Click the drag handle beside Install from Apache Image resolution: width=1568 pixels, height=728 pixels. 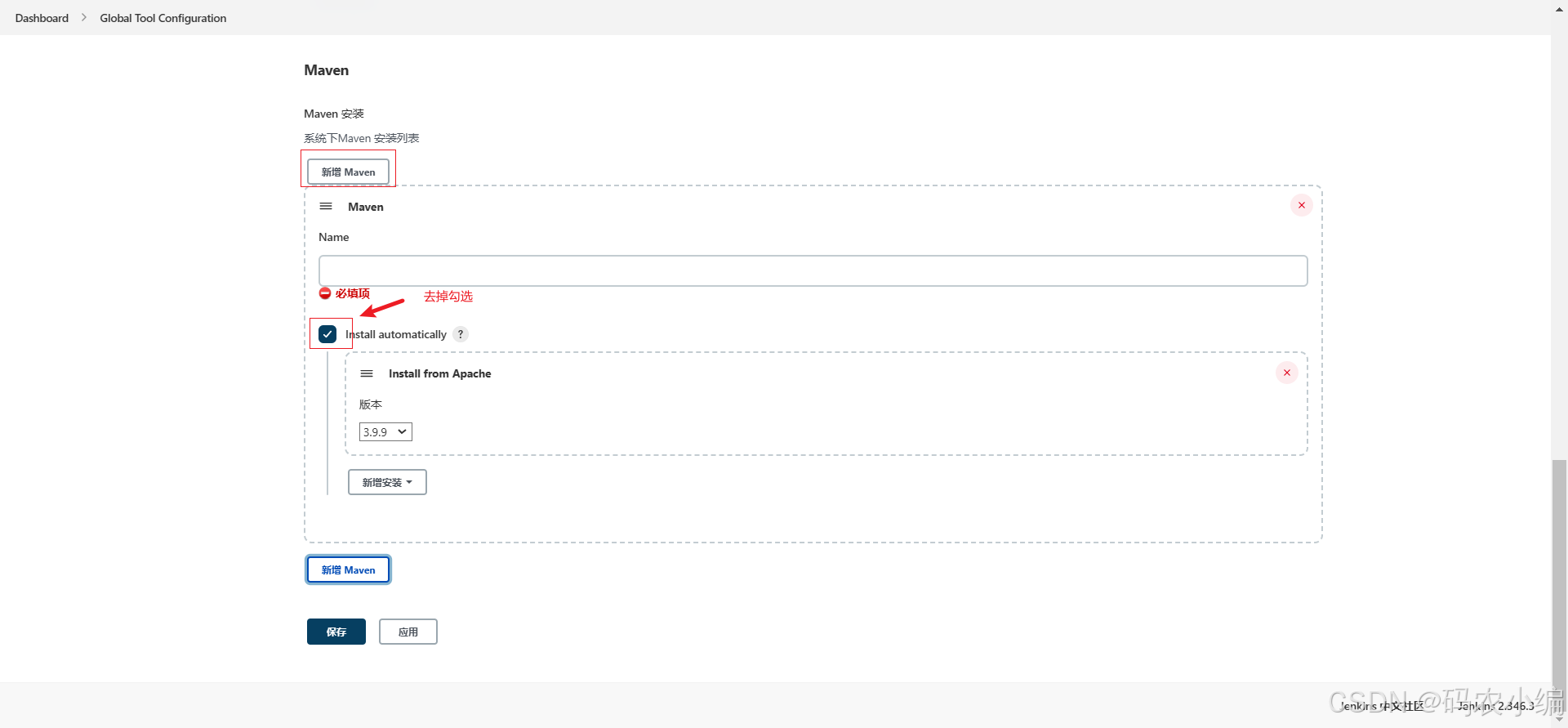pos(367,373)
